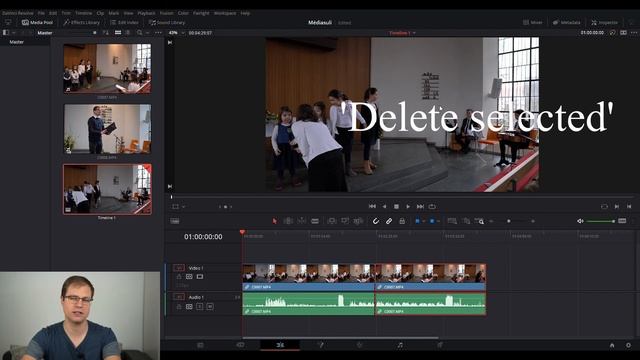Play forward in viewer transport

[408, 207]
